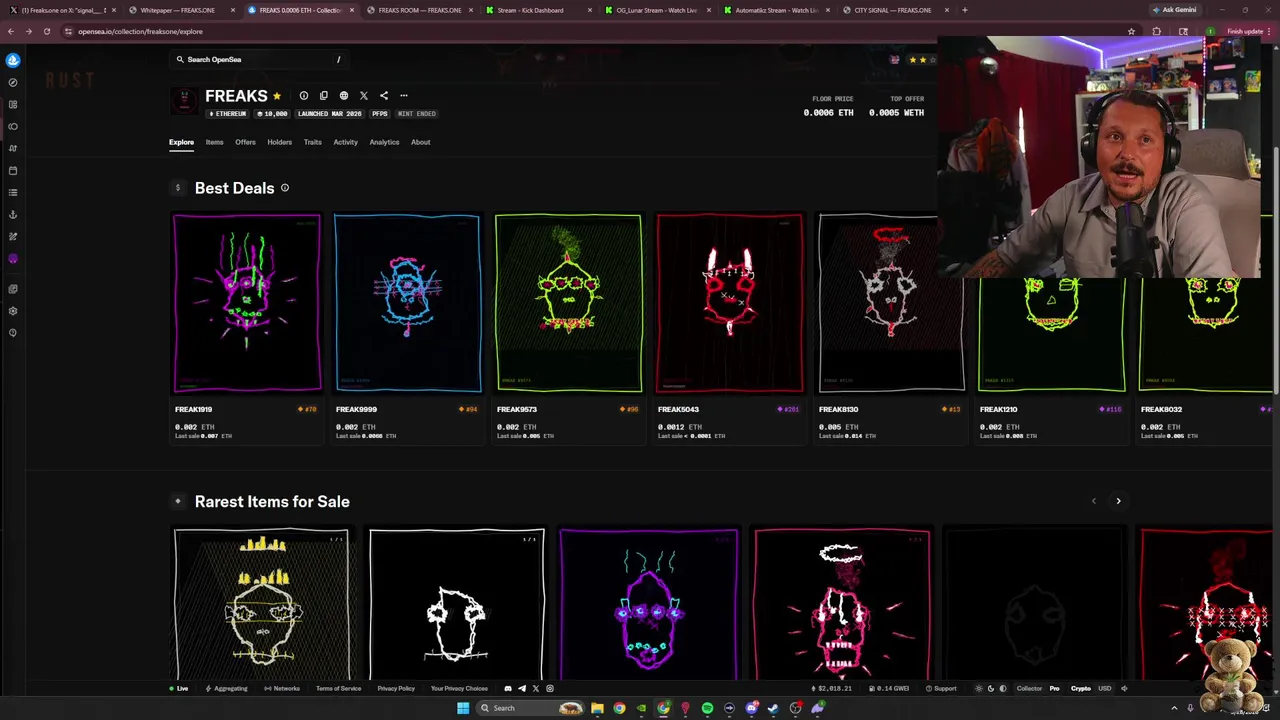Show next Rarest Items with right arrow
This screenshot has height=720, width=1280.
click(1118, 501)
